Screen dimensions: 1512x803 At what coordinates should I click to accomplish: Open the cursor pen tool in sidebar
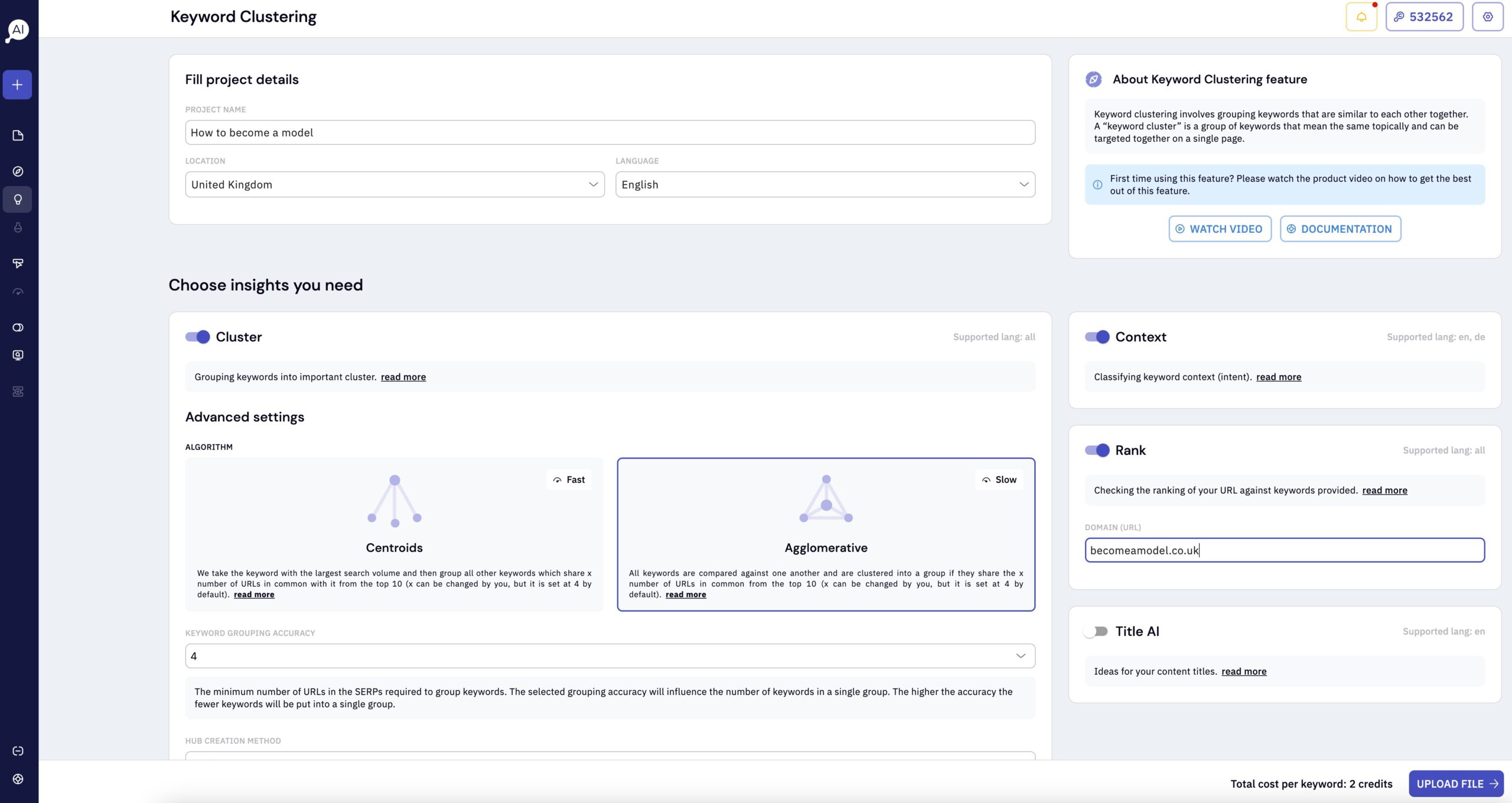pos(17,263)
